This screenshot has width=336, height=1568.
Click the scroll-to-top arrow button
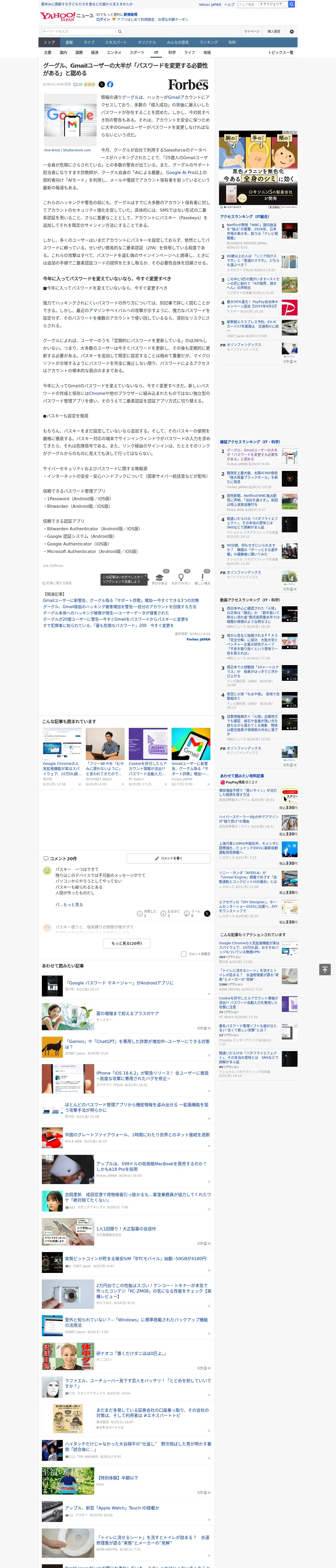(325, 969)
